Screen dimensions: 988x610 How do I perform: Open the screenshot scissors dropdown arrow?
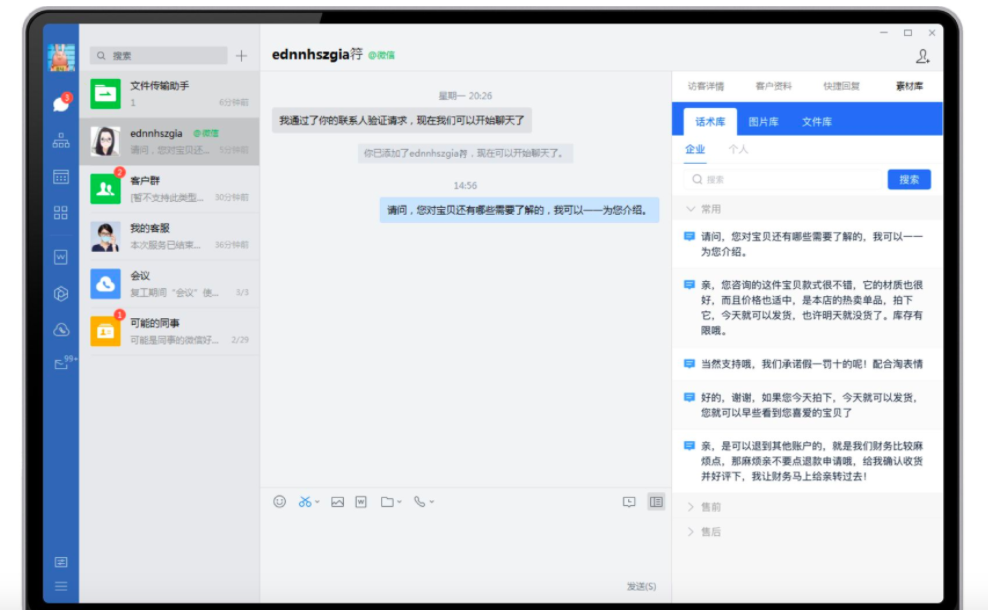[318, 502]
